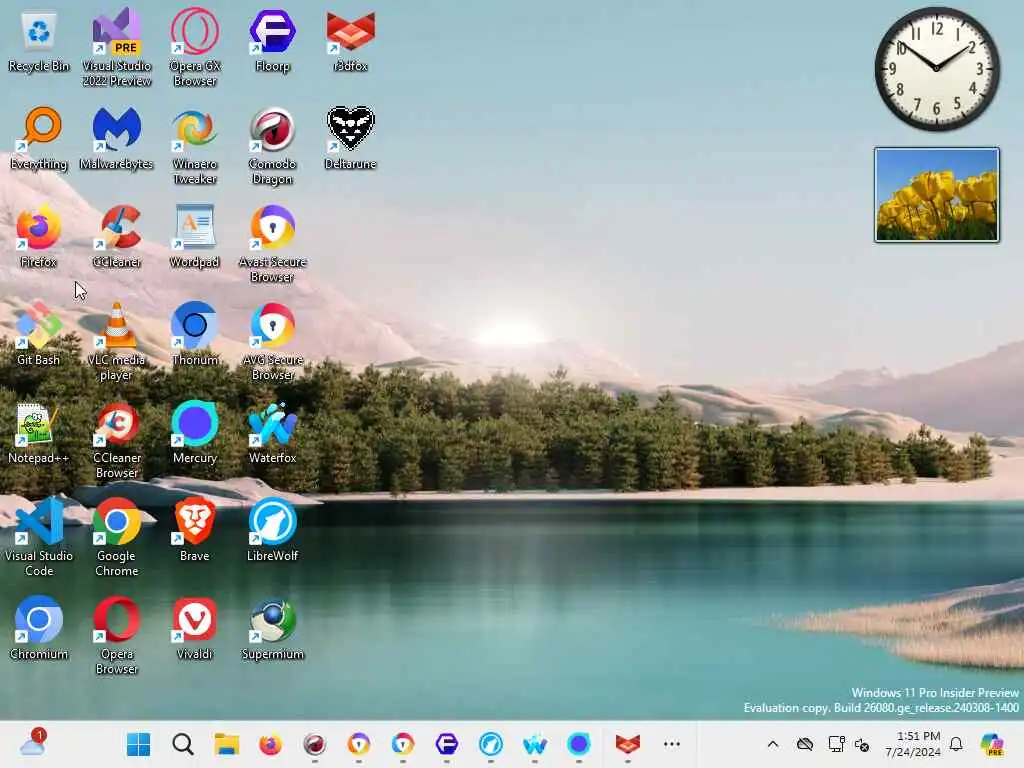Select the Google Chrome desktop shortcut

click(x=116, y=537)
